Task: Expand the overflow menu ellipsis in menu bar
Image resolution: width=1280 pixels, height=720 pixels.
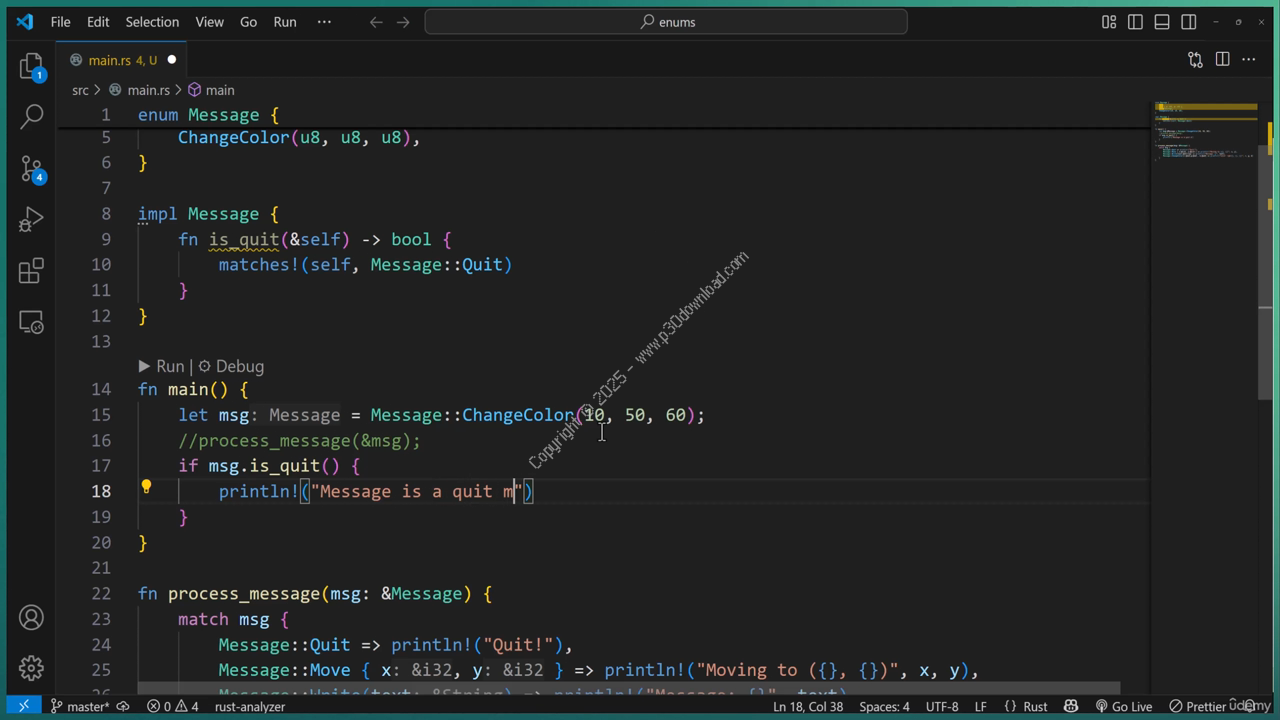Action: click(x=324, y=22)
